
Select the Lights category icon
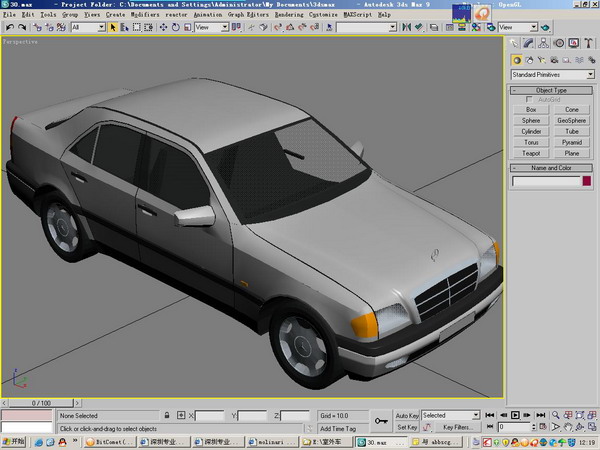(x=540, y=60)
